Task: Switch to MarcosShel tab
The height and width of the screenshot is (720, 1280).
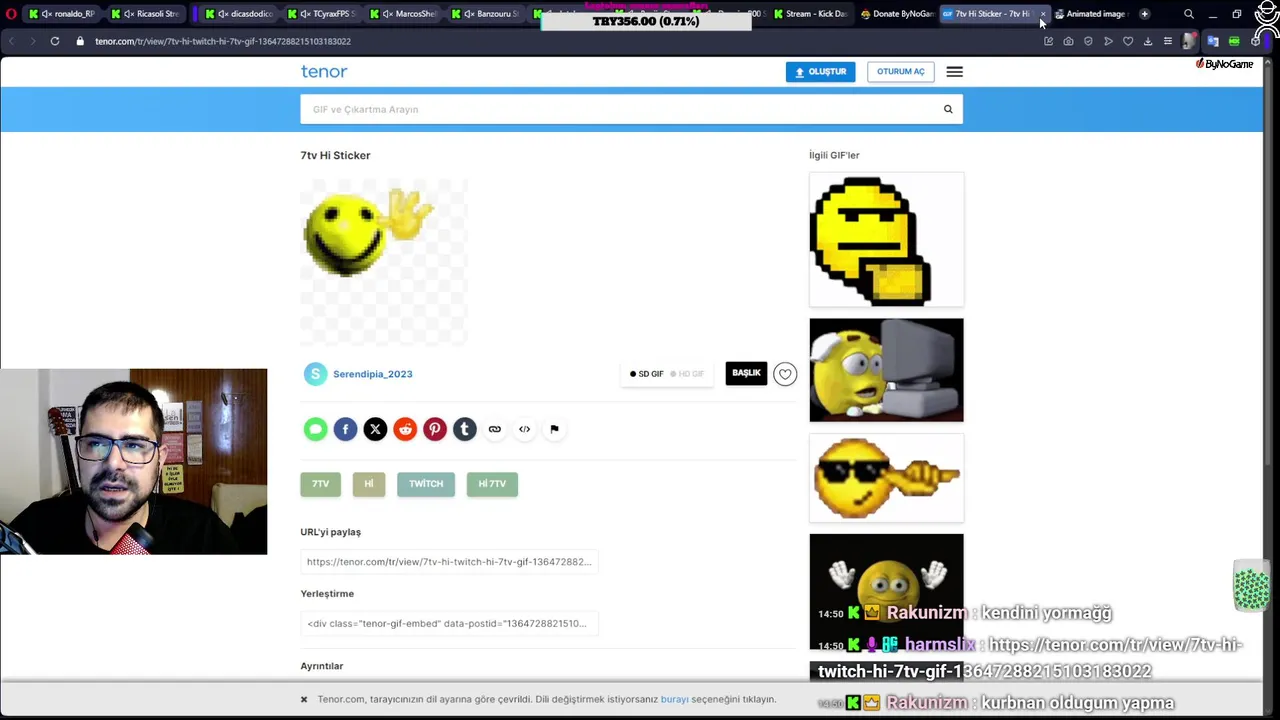Action: tap(405, 14)
